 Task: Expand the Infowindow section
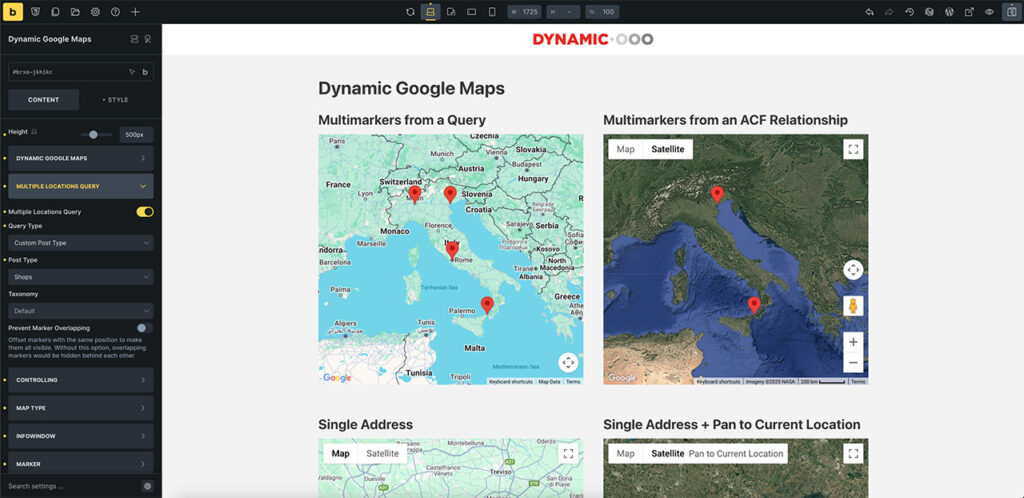[x=81, y=436]
